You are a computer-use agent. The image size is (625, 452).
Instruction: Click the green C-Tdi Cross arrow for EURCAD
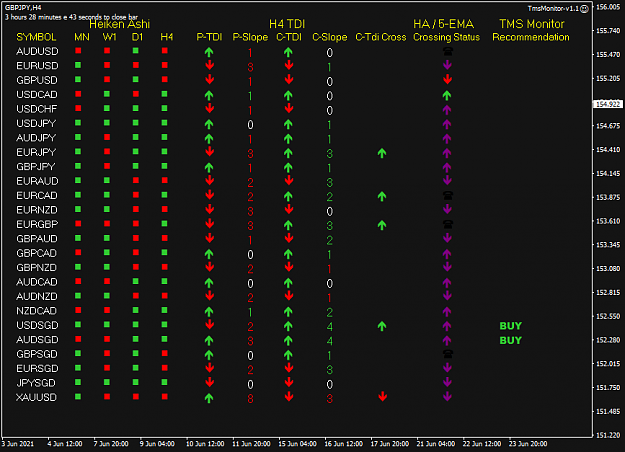coord(382,196)
